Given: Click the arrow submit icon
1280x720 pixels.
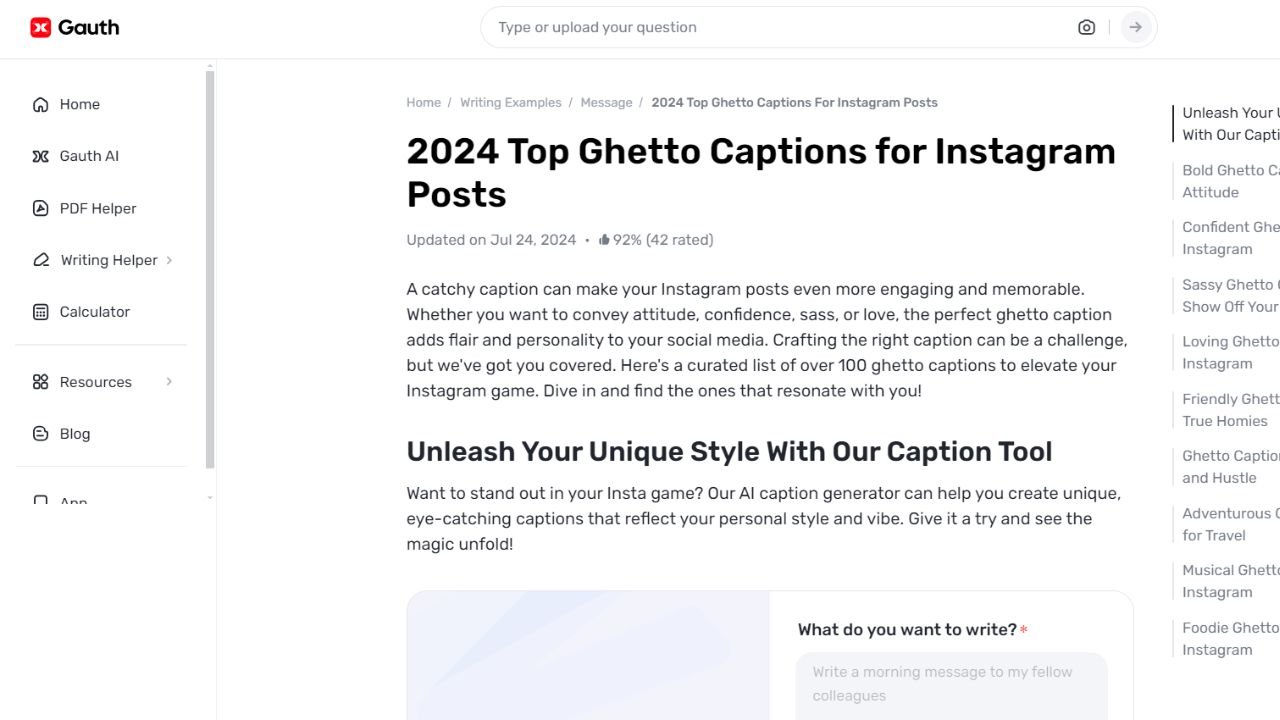Looking at the screenshot, I should point(1136,27).
